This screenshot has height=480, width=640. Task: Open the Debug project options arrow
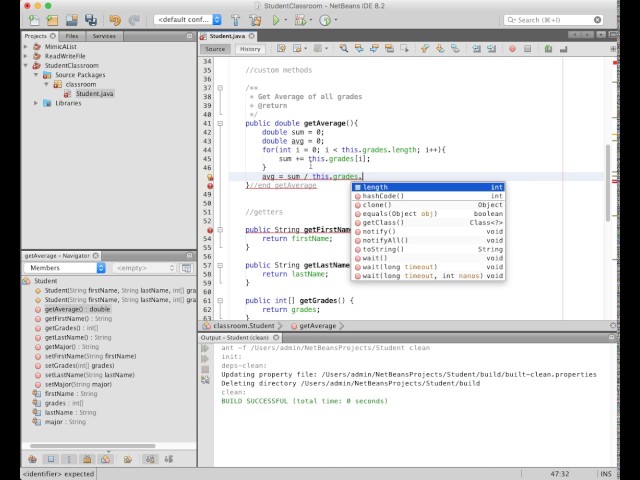pos(311,20)
